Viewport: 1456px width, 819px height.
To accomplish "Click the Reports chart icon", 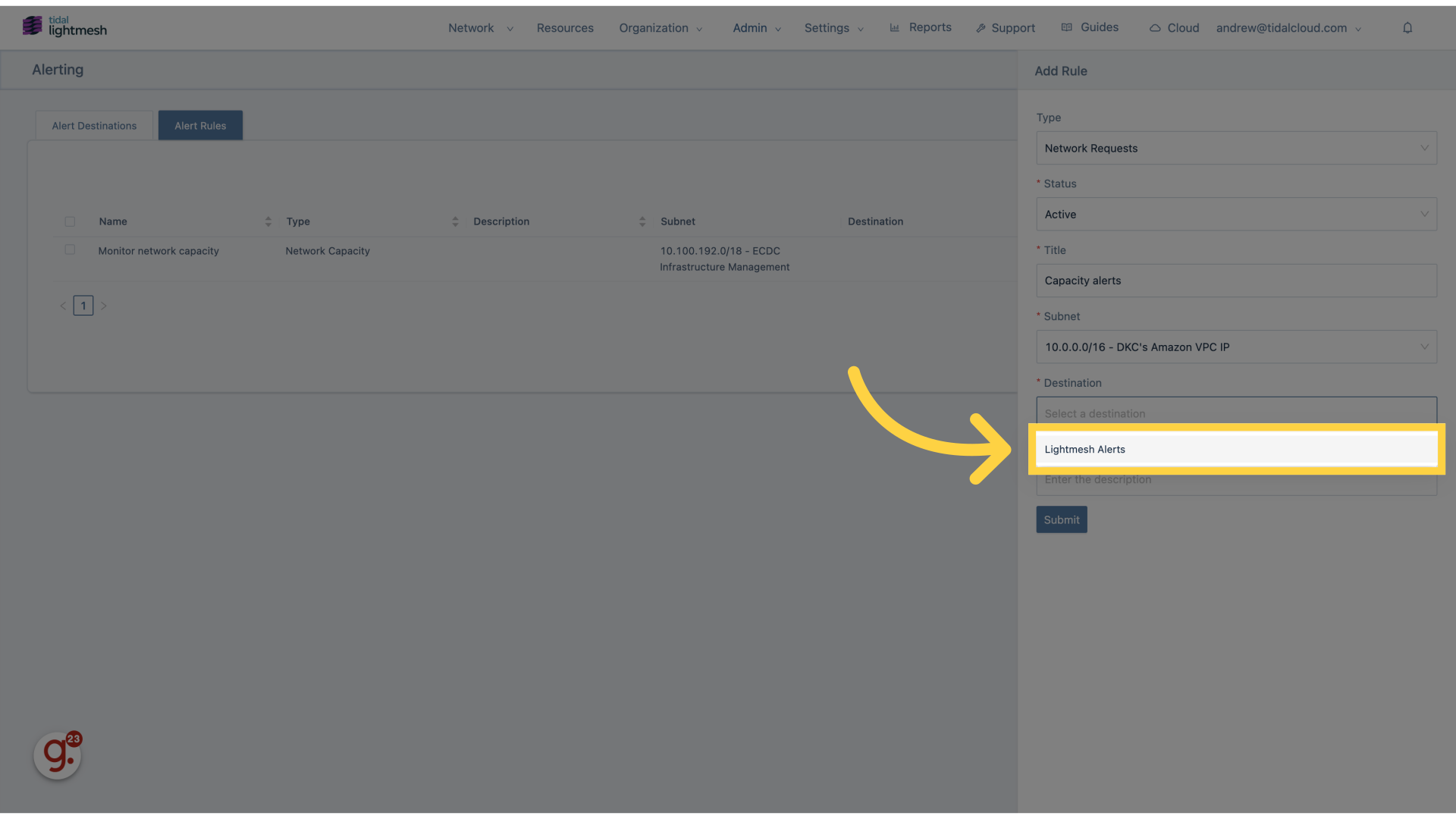I will click(x=895, y=27).
